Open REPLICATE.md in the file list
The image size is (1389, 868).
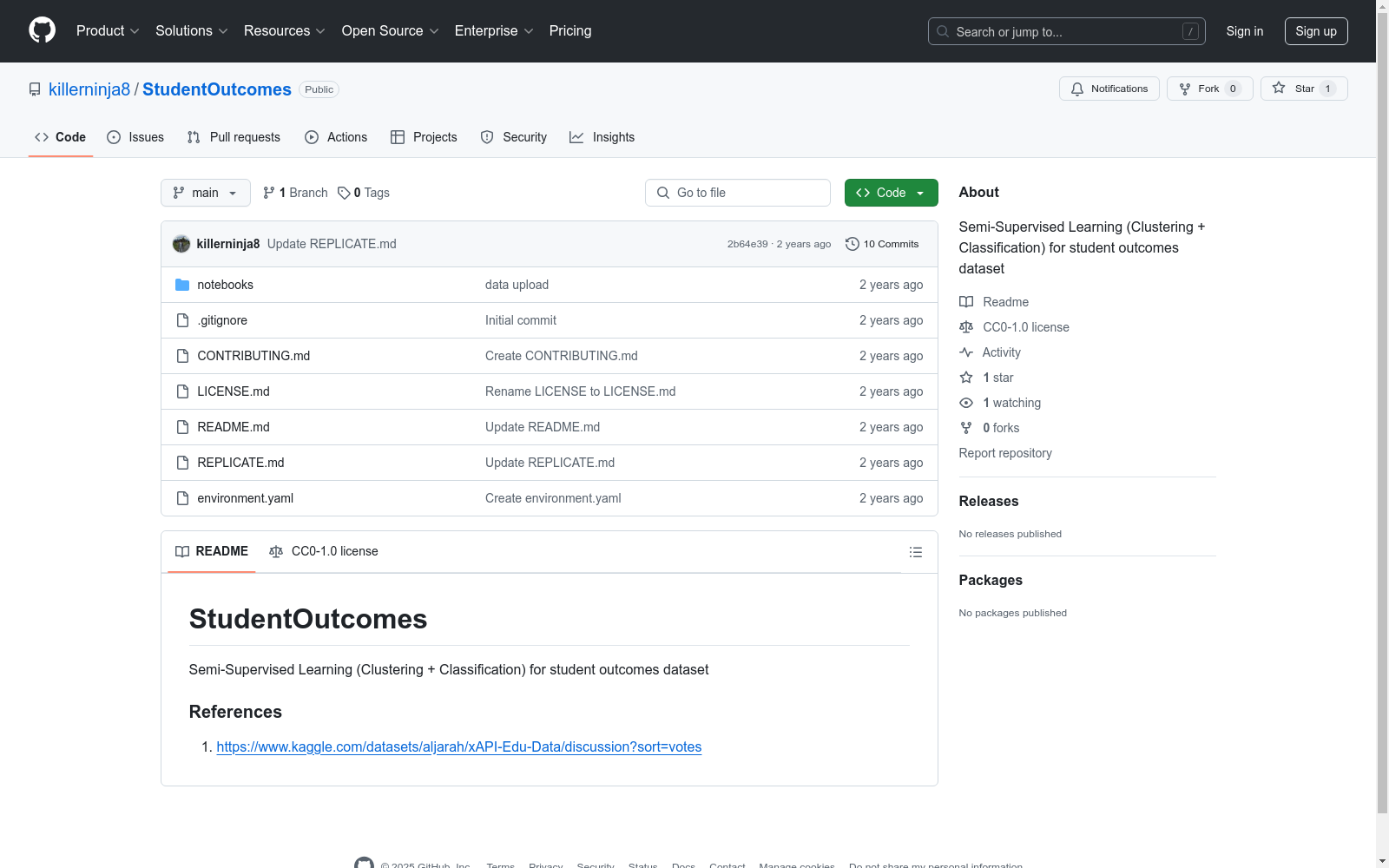point(240,463)
